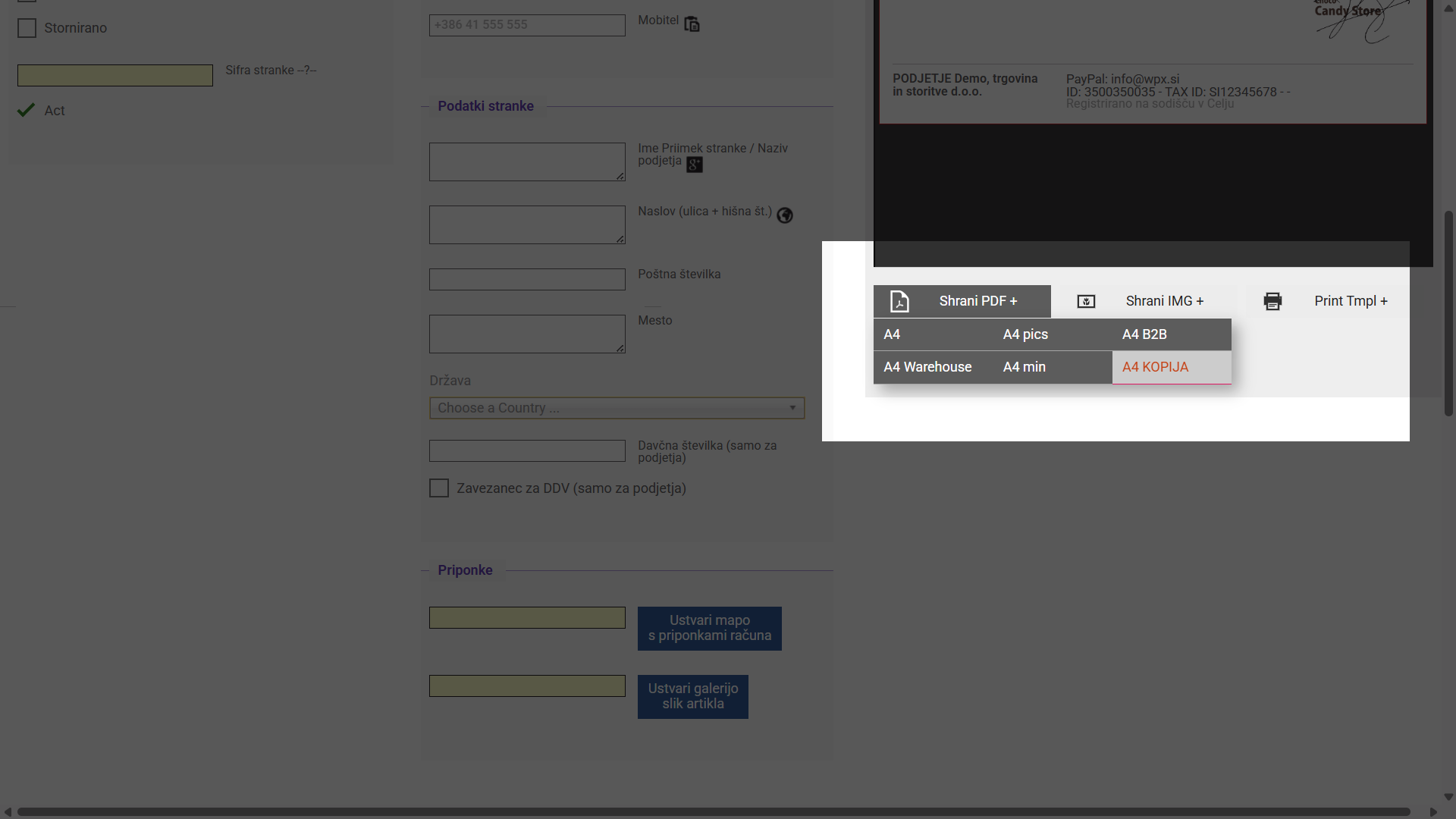Image resolution: width=1456 pixels, height=819 pixels.
Task: Click Ustvari galerijo slik artikla button
Action: click(692, 697)
